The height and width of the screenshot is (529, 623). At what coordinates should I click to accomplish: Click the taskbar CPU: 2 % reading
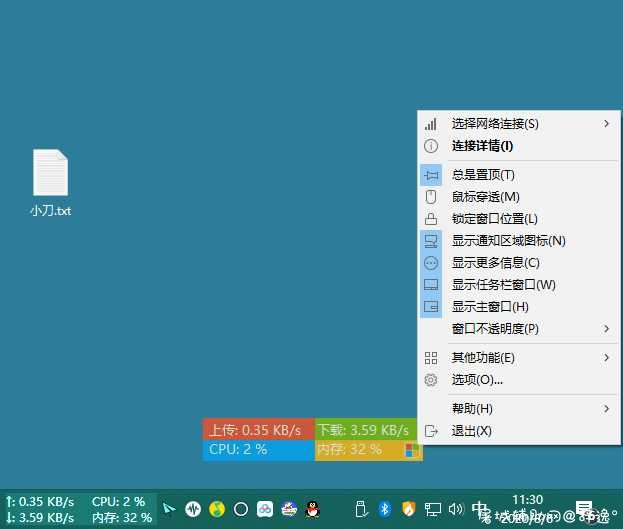[x=118, y=502]
